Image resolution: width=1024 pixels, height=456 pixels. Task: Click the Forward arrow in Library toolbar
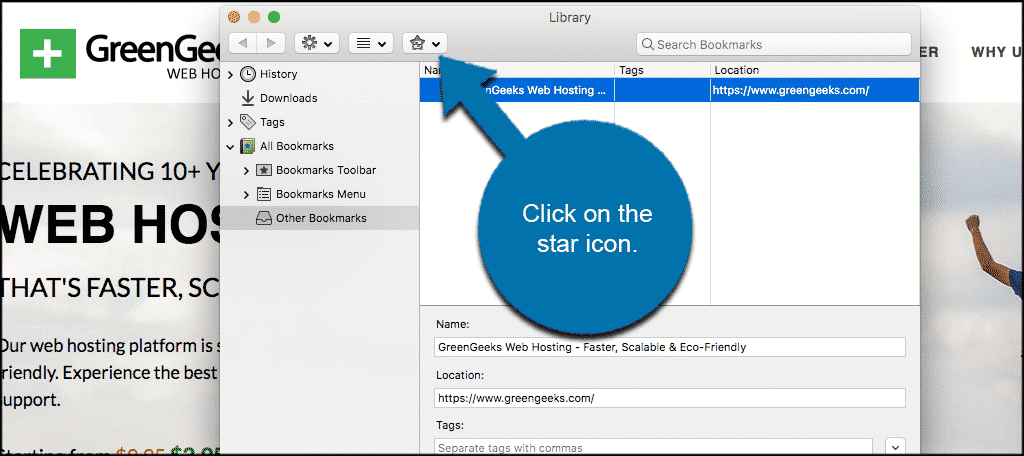(x=272, y=43)
